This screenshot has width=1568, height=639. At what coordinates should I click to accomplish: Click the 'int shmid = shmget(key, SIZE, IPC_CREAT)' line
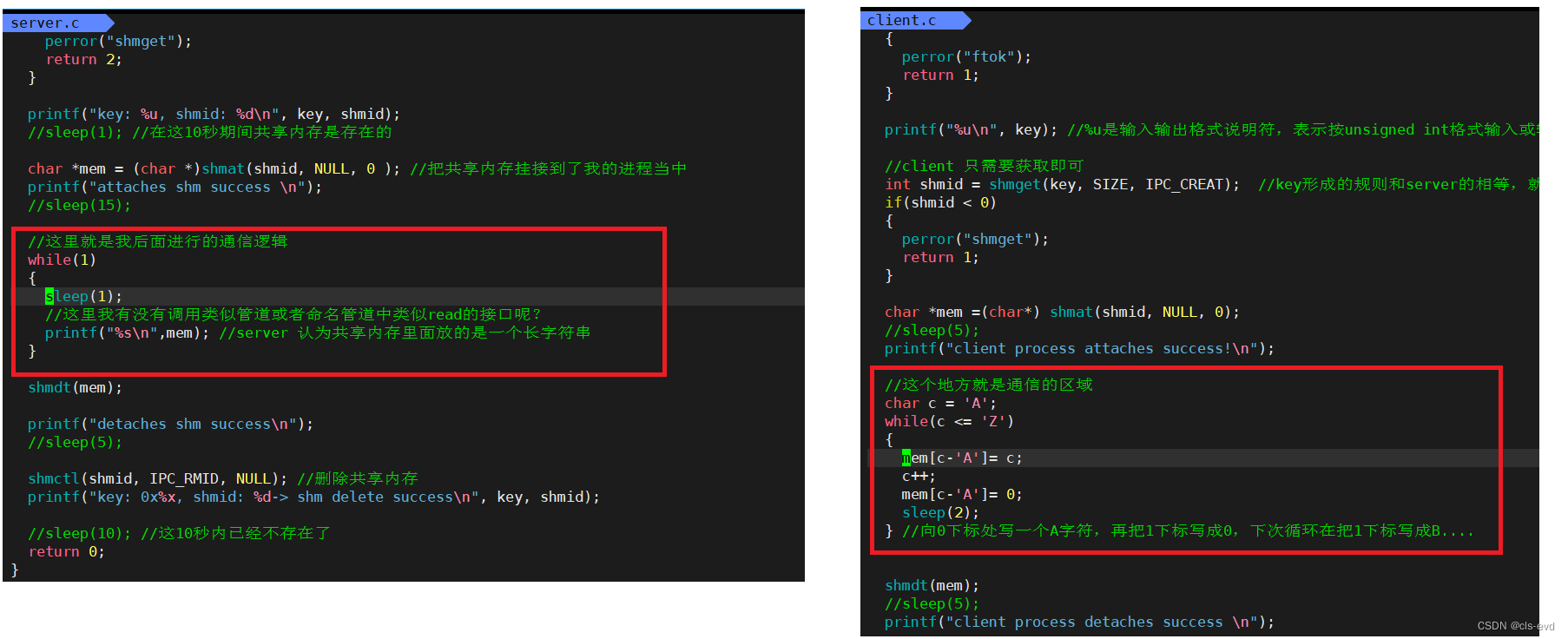coord(1212,184)
